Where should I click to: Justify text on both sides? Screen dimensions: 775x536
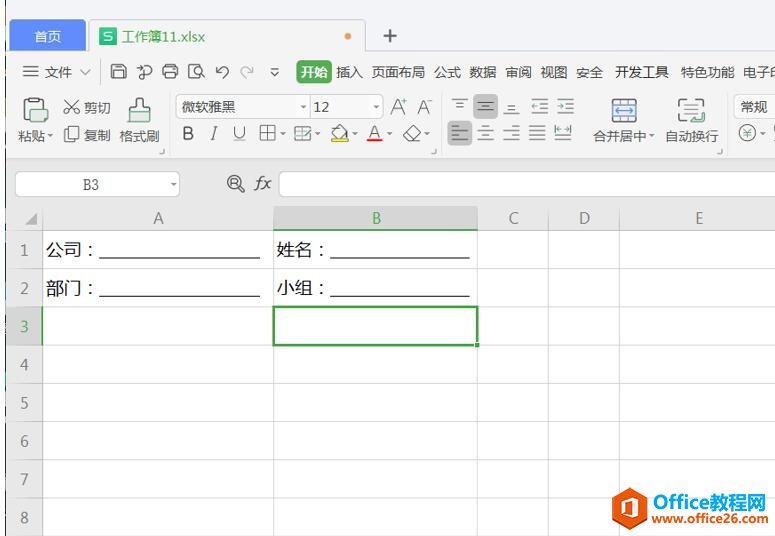point(537,133)
